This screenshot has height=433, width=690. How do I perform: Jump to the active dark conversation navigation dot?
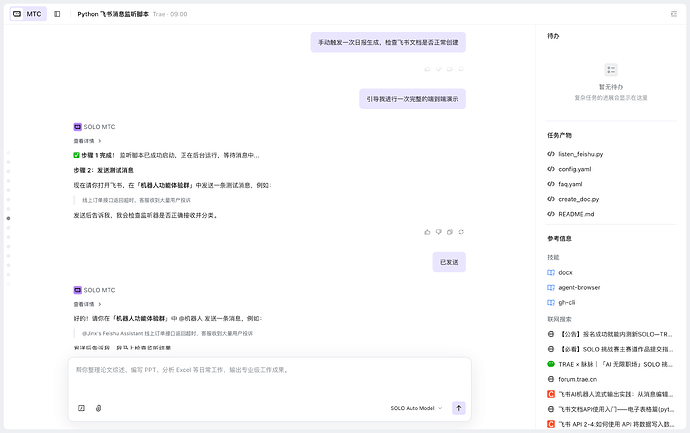click(8, 218)
